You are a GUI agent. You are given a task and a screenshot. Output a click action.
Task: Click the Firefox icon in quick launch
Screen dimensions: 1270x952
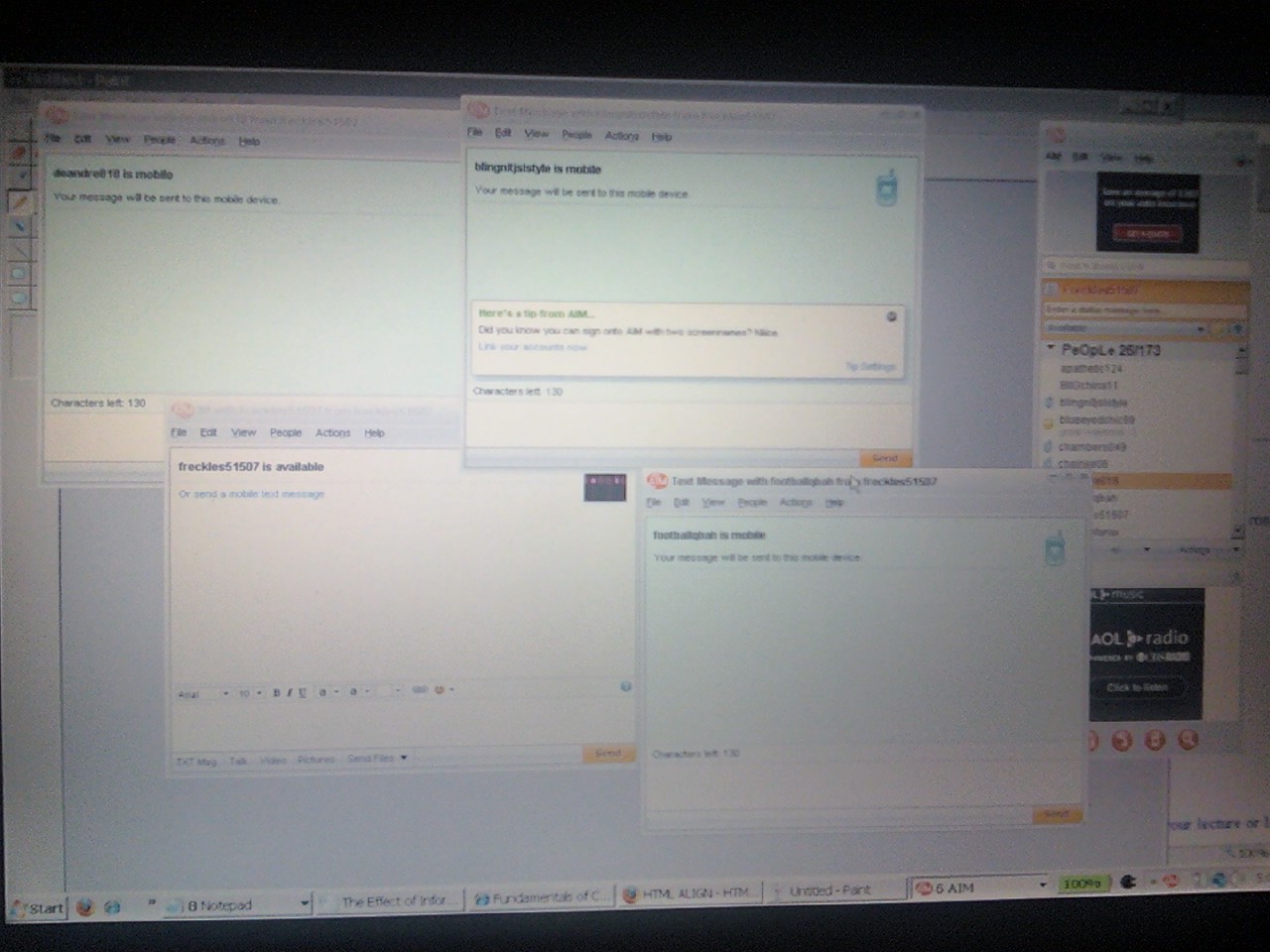pos(85,906)
